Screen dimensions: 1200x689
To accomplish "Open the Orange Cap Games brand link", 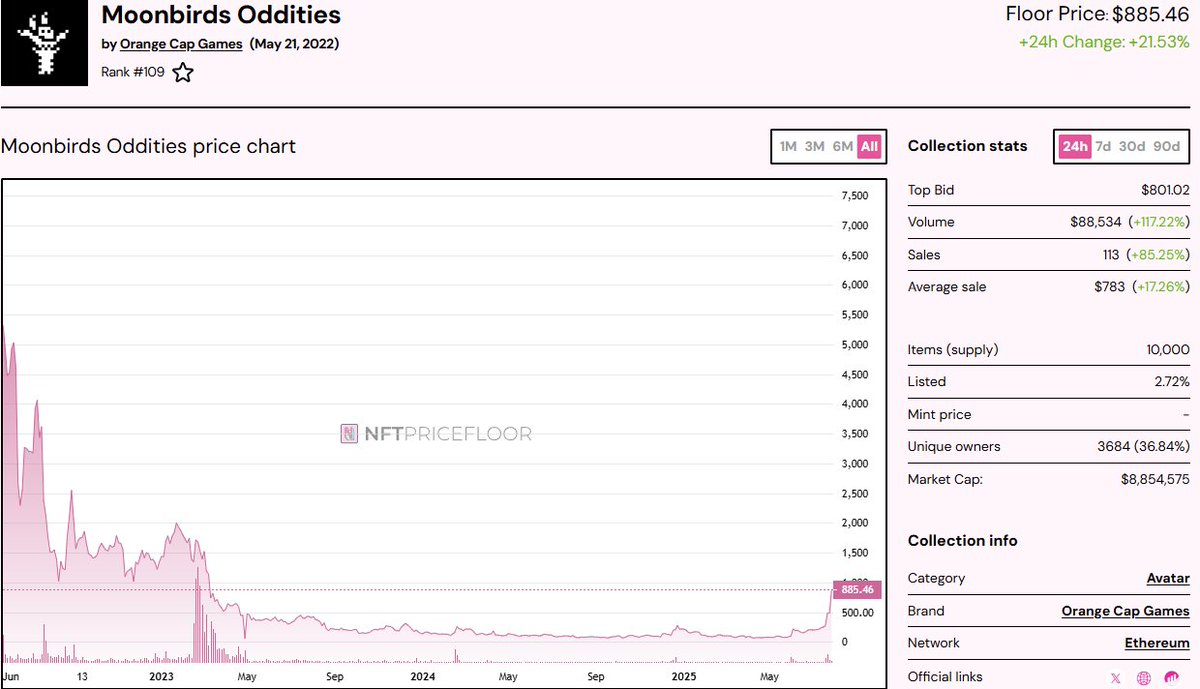I will click(x=1125, y=610).
